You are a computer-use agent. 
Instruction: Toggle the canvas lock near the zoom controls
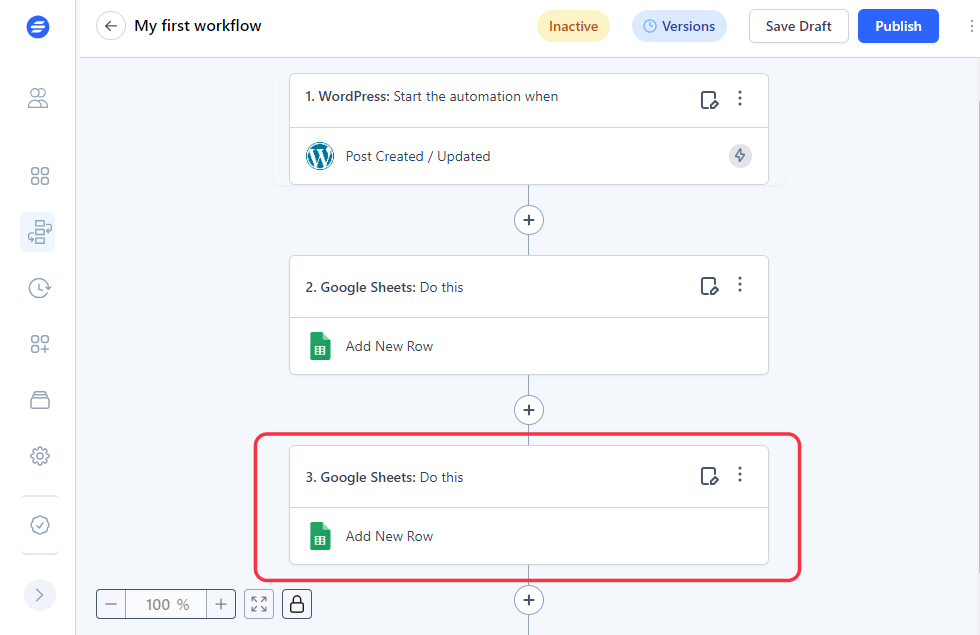296,604
